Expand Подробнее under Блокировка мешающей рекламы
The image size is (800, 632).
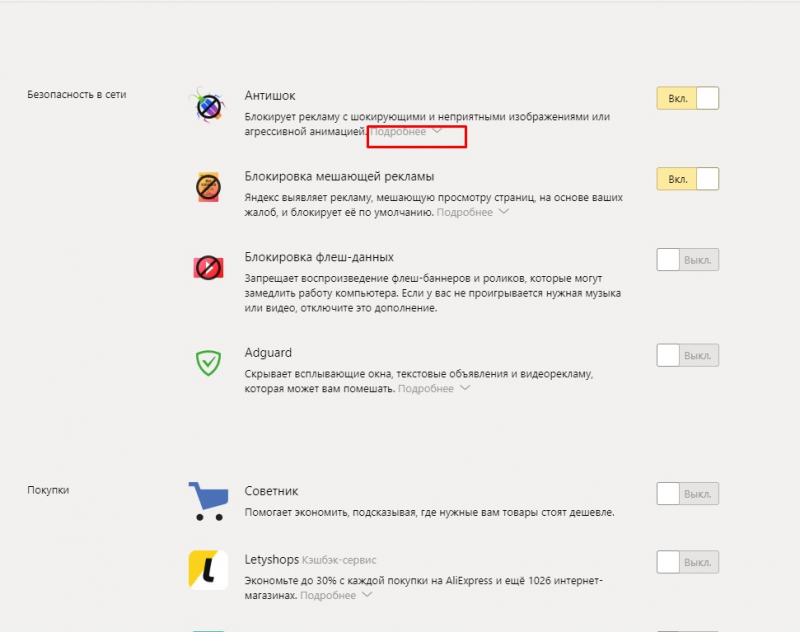pos(472,212)
